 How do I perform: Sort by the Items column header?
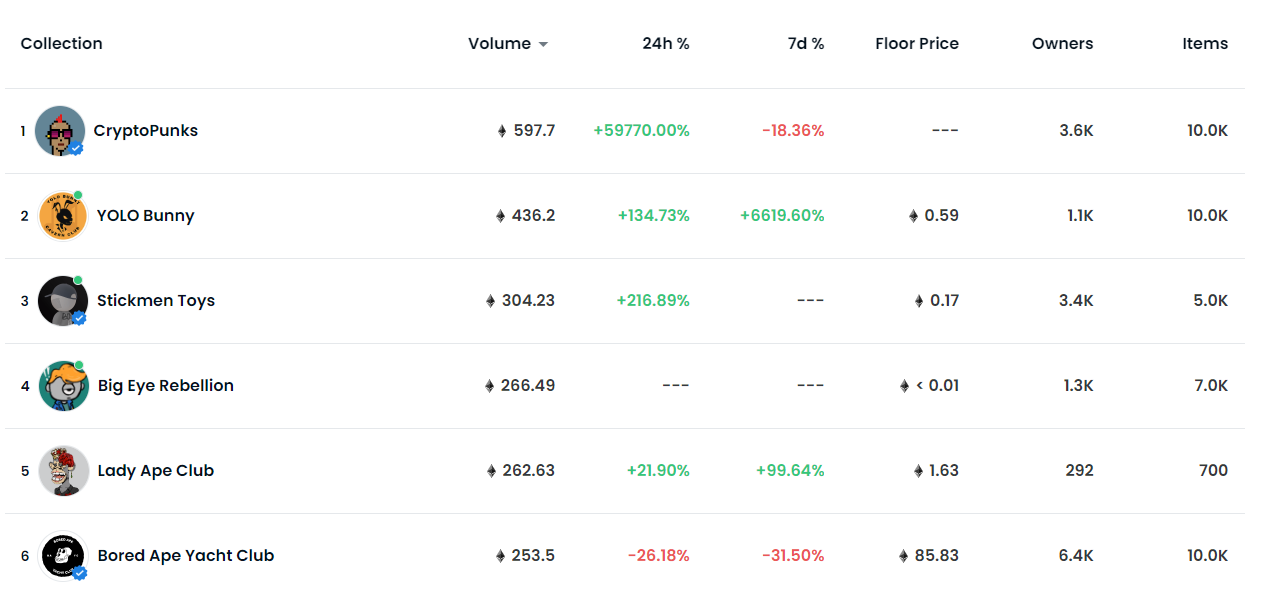(x=1205, y=44)
